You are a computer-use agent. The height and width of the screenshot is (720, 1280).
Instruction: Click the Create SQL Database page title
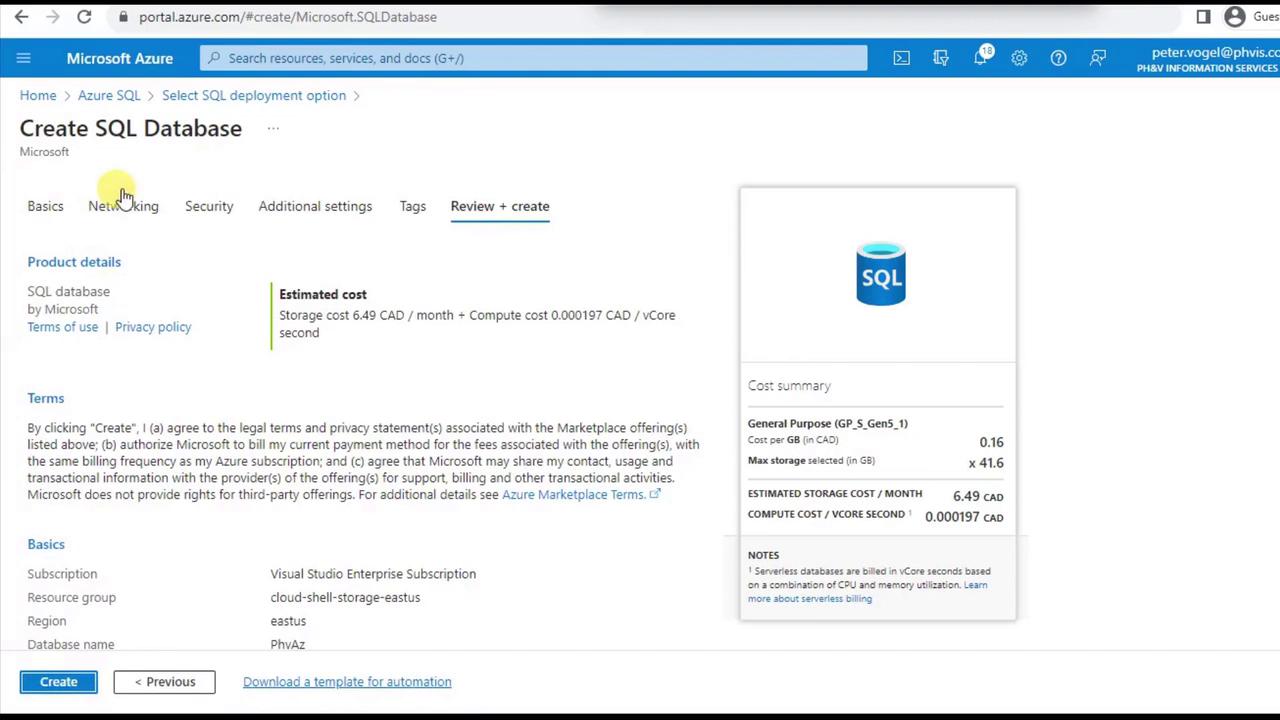[131, 128]
